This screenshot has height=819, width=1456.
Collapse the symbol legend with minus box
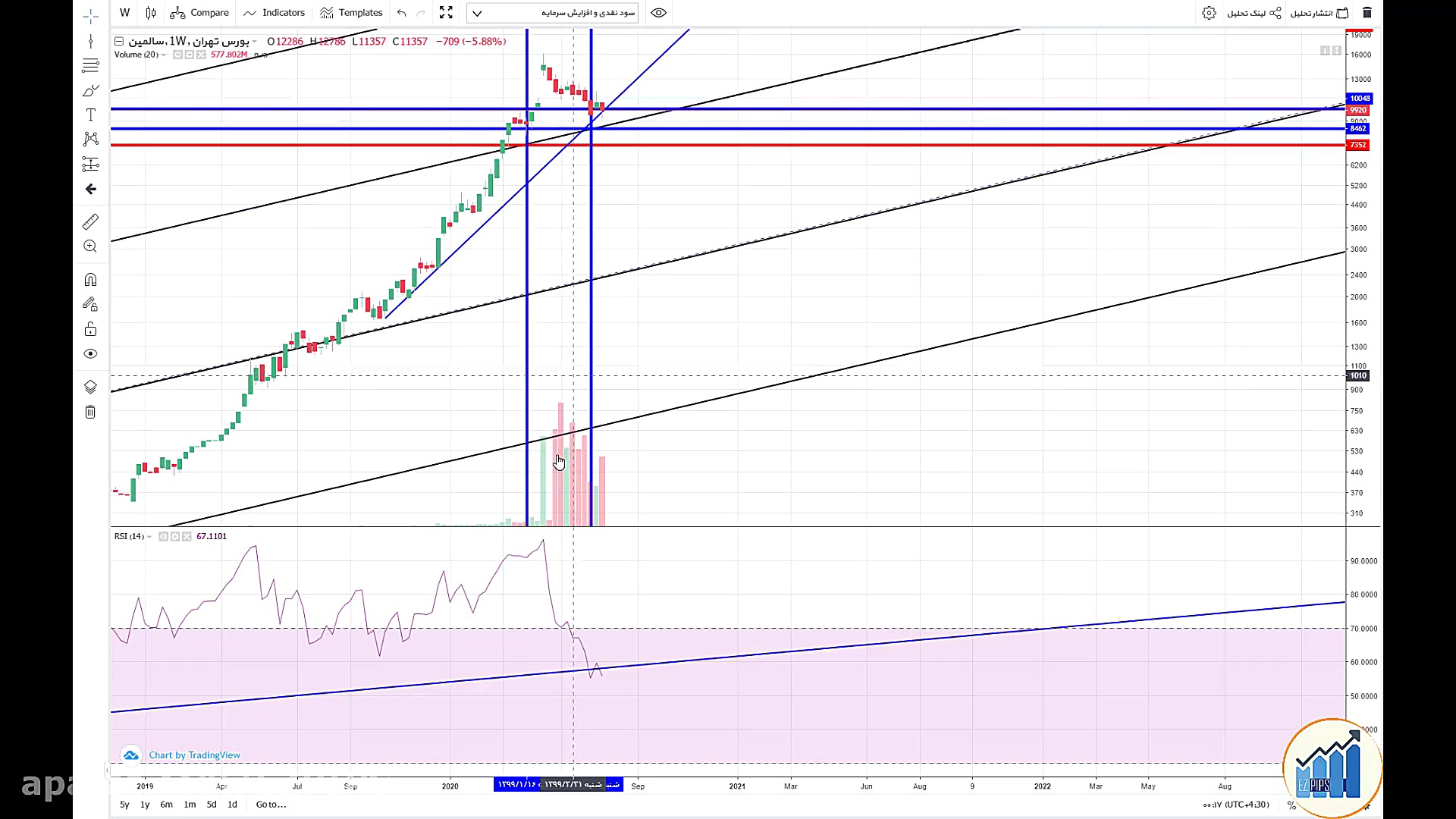click(119, 41)
